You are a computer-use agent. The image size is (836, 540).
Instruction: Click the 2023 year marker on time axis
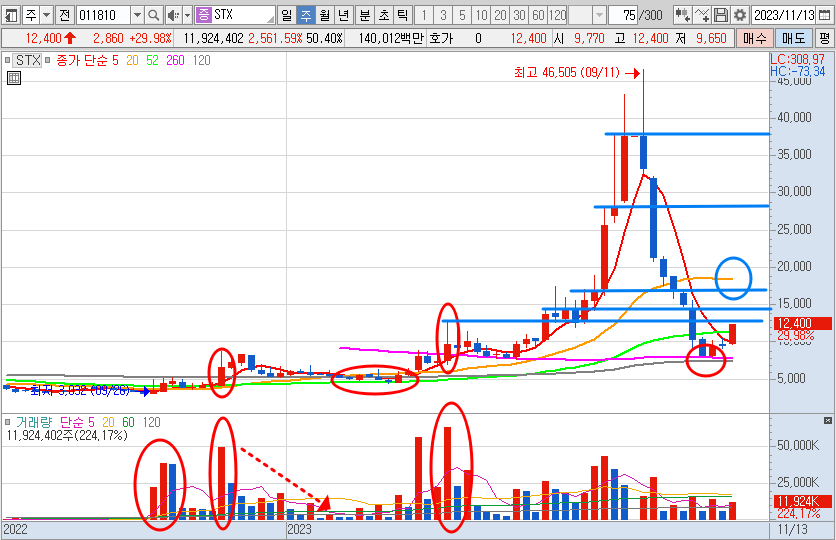[299, 529]
